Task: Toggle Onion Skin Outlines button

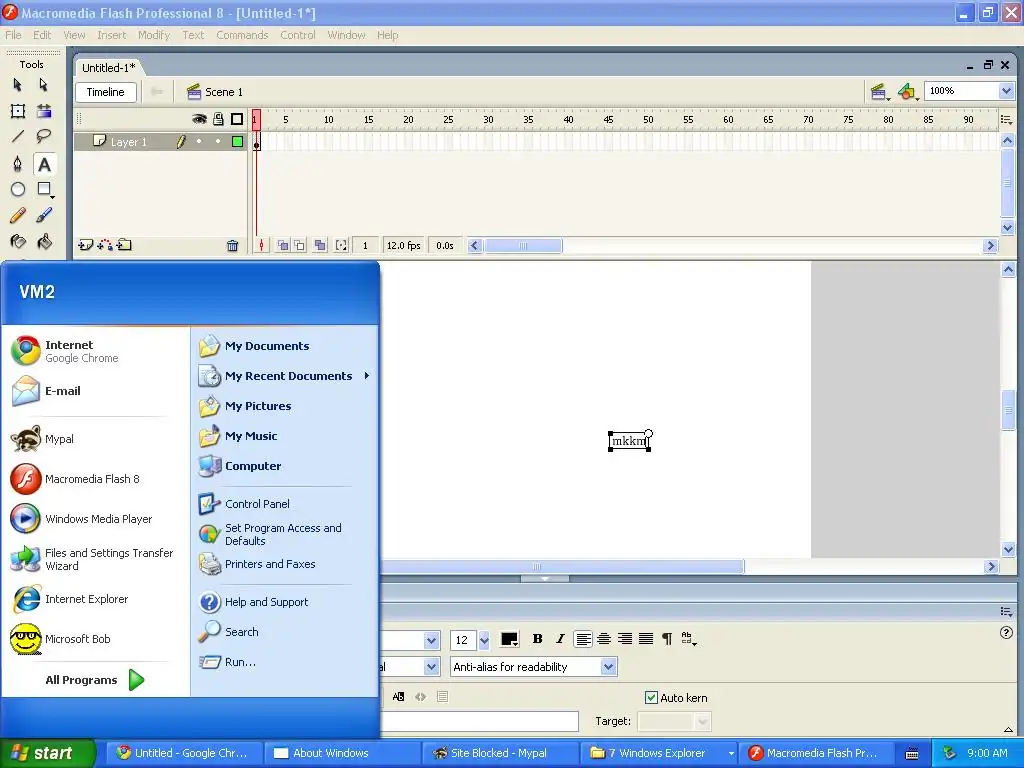Action: click(299, 246)
